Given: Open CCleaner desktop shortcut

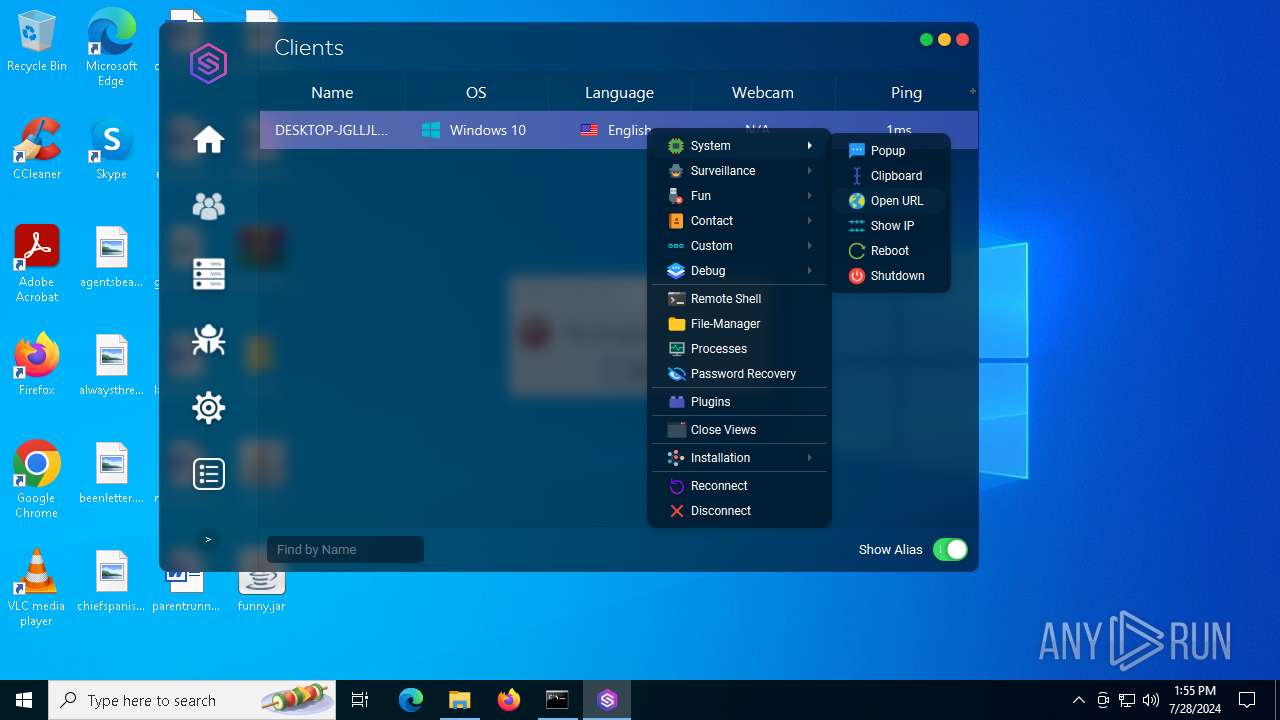Looking at the screenshot, I should click(x=37, y=149).
